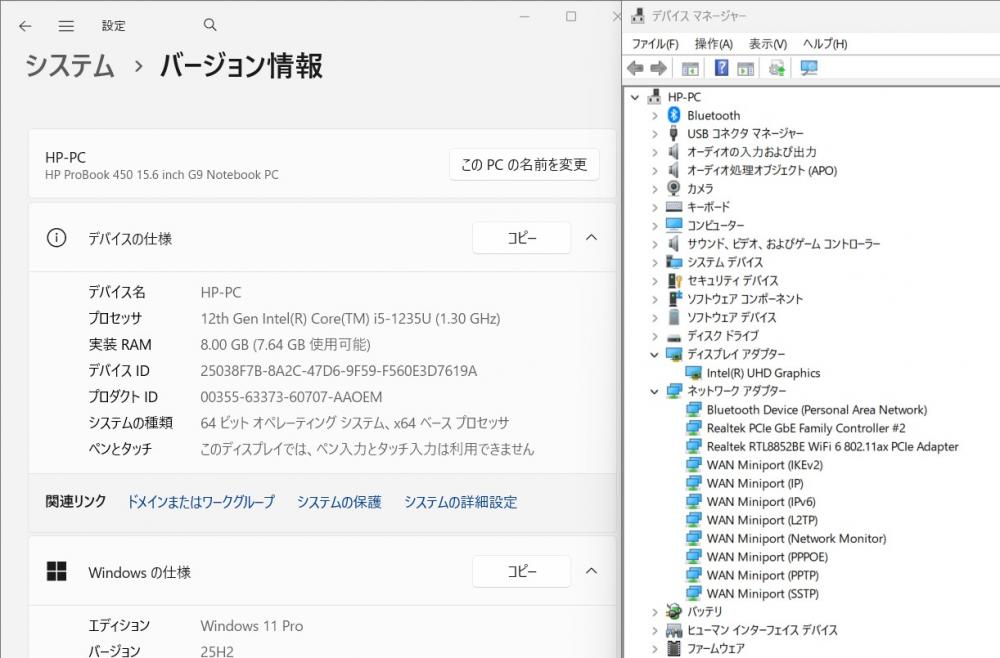The image size is (1000, 658).
Task: Open the 表示(V) menu
Action: (767, 44)
